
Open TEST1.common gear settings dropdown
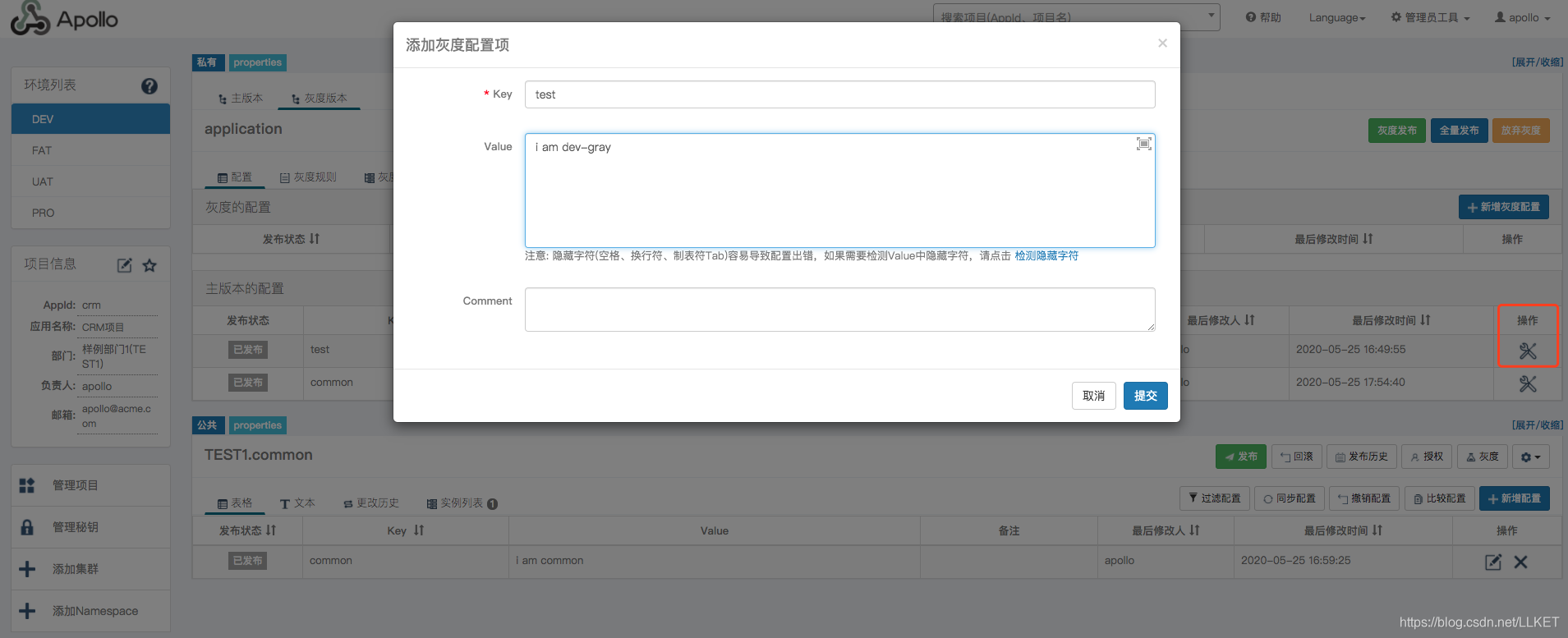click(1531, 457)
